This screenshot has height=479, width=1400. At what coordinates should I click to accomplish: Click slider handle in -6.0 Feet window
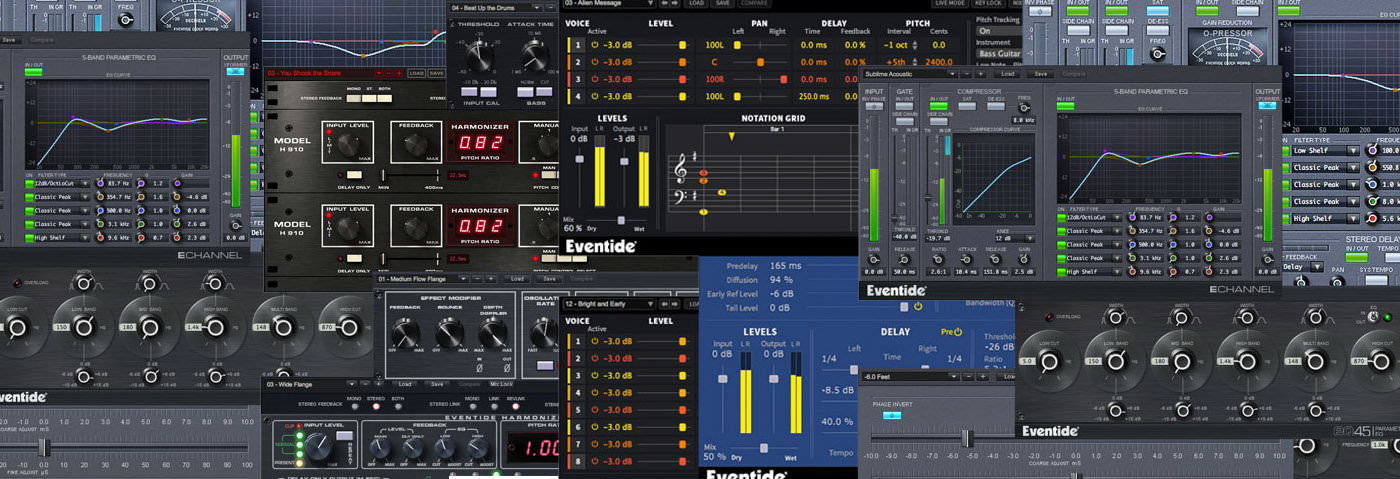[x=966, y=438]
